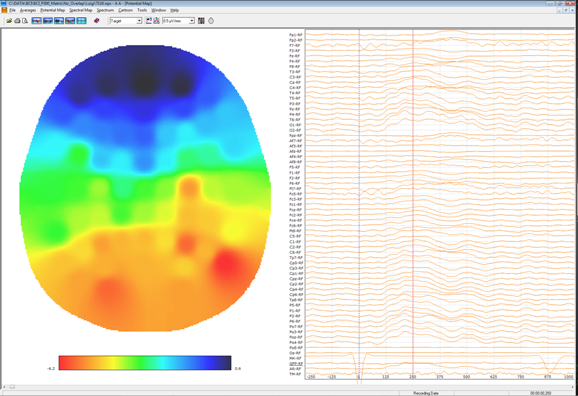The image size is (578, 396).
Task: Open the Spectral Map menu
Action: tap(81, 10)
